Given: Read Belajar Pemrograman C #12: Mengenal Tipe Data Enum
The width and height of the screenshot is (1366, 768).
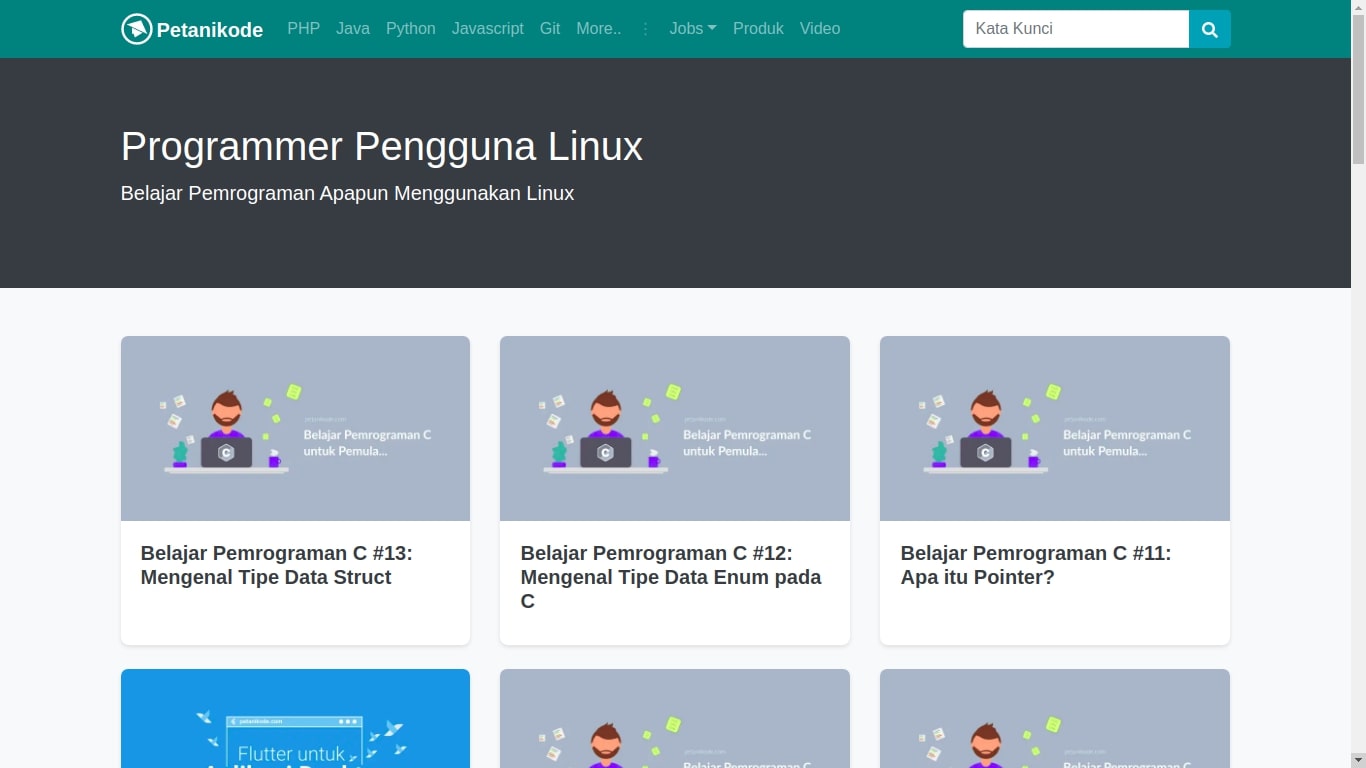Looking at the screenshot, I should click(671, 577).
